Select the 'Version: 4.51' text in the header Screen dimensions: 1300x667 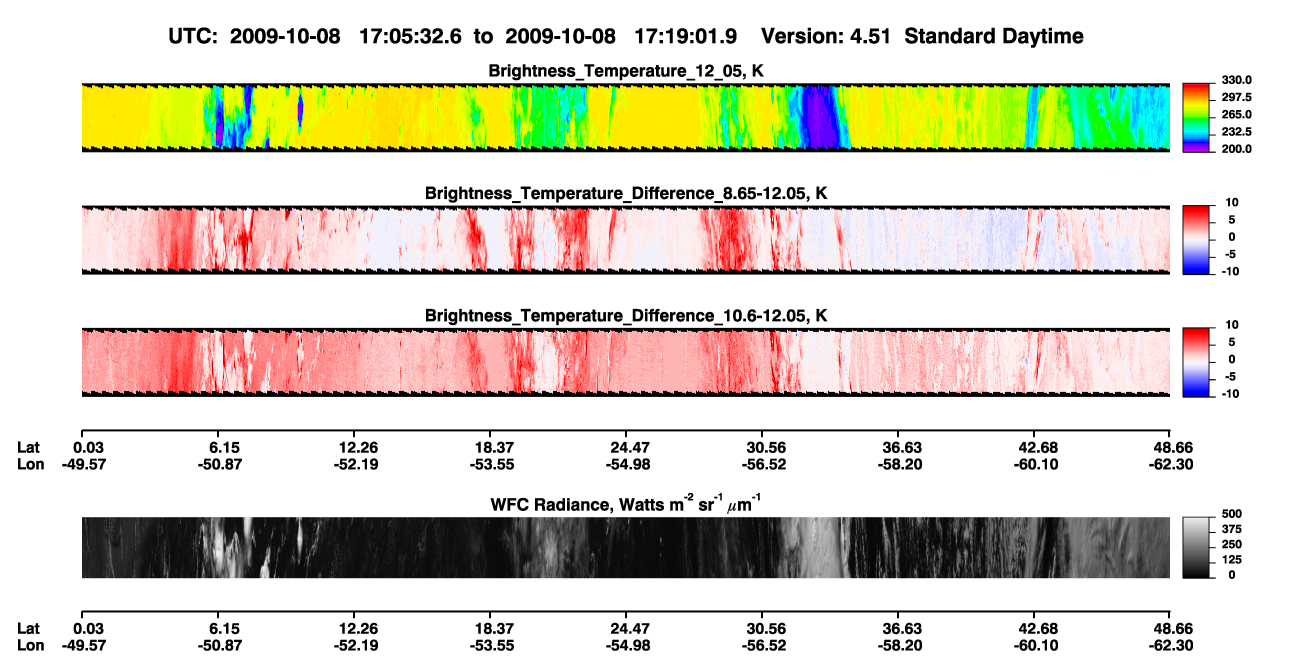tap(826, 36)
